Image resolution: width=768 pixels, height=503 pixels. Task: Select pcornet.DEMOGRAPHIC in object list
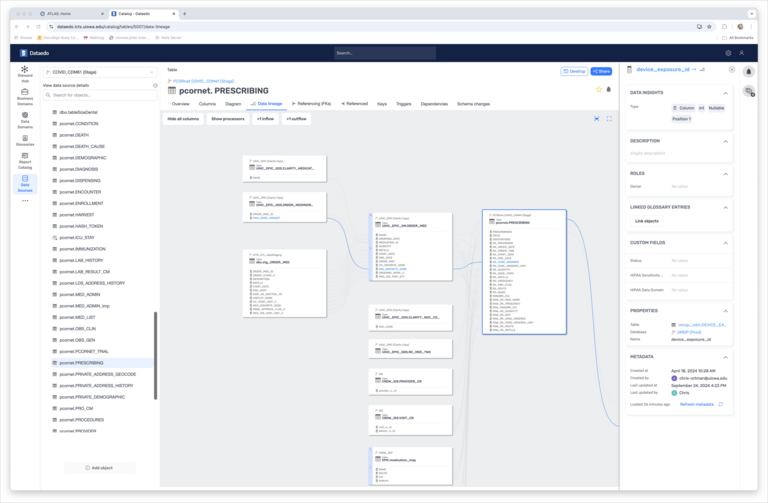click(x=83, y=158)
